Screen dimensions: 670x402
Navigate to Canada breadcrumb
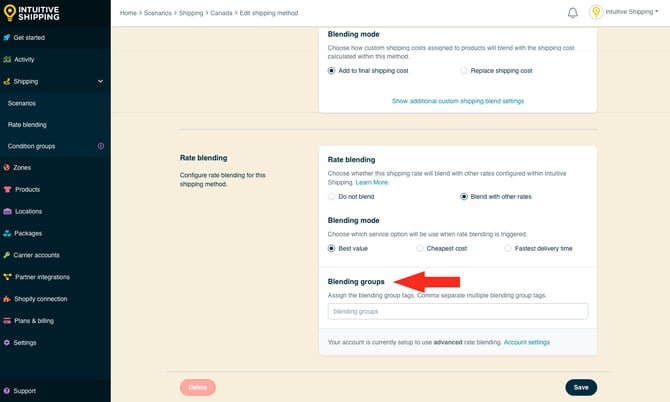[x=221, y=13]
